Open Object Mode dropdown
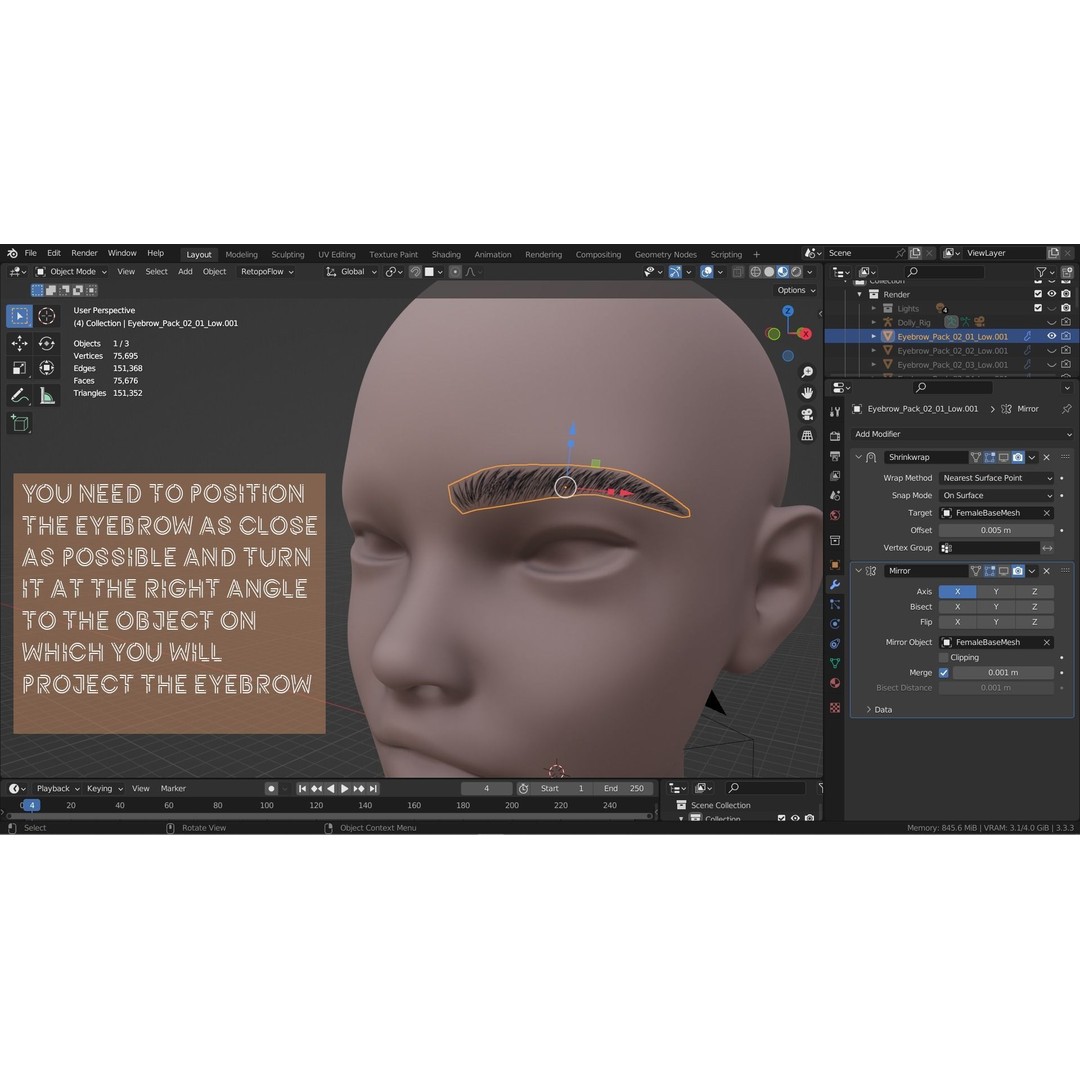 point(72,272)
